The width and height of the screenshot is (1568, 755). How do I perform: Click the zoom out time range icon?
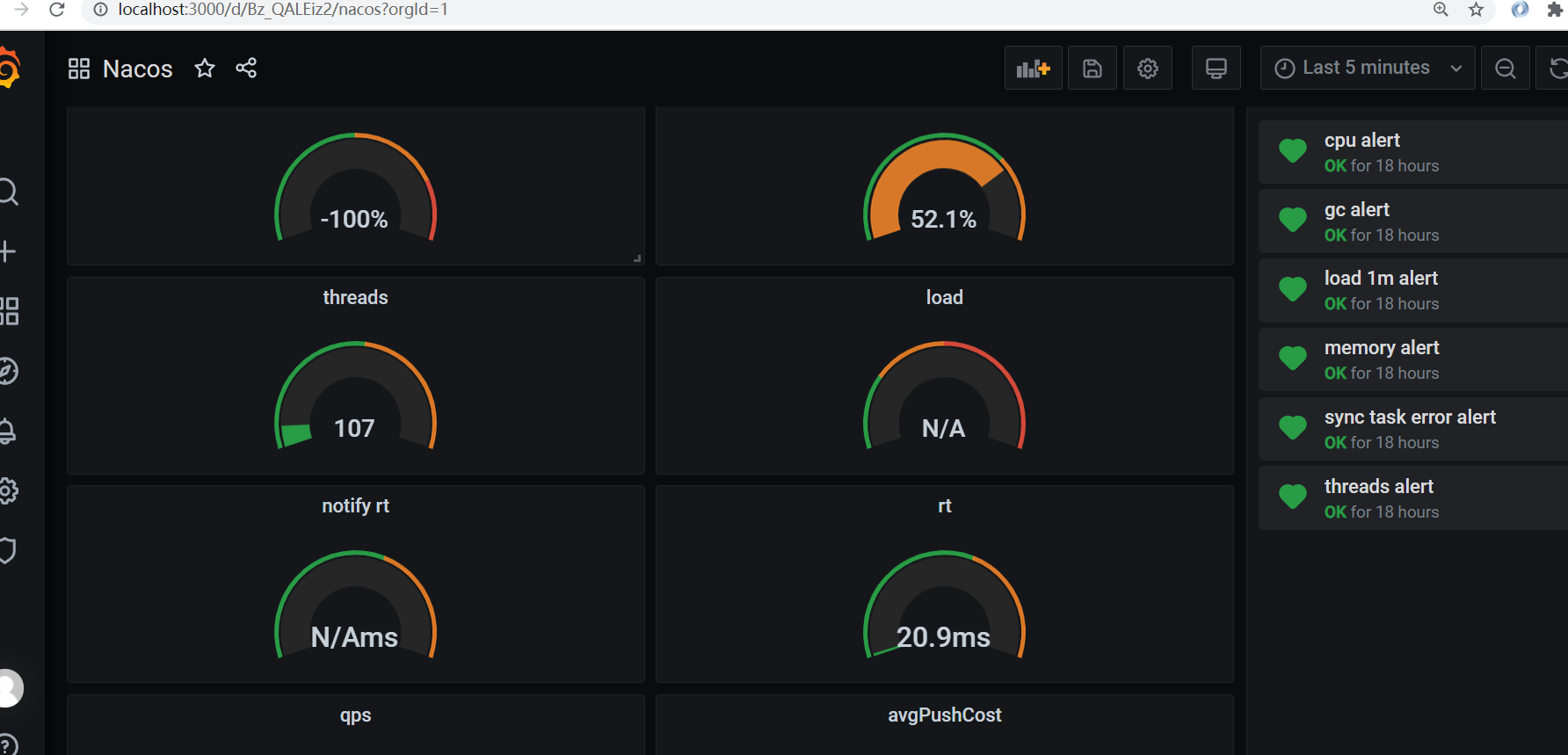1506,68
